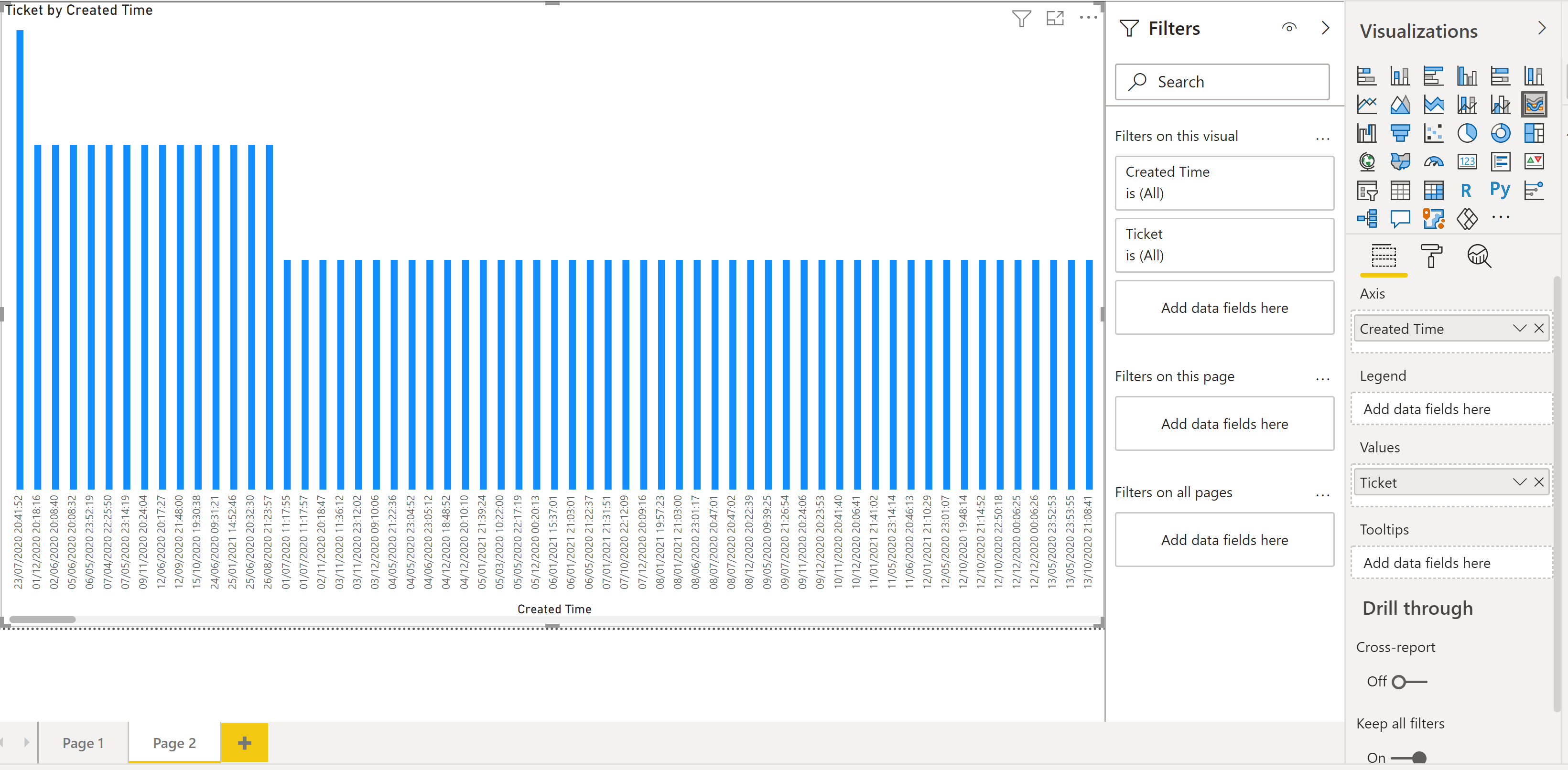Select the Page 2 tab
The image size is (1568, 770).
[175, 743]
